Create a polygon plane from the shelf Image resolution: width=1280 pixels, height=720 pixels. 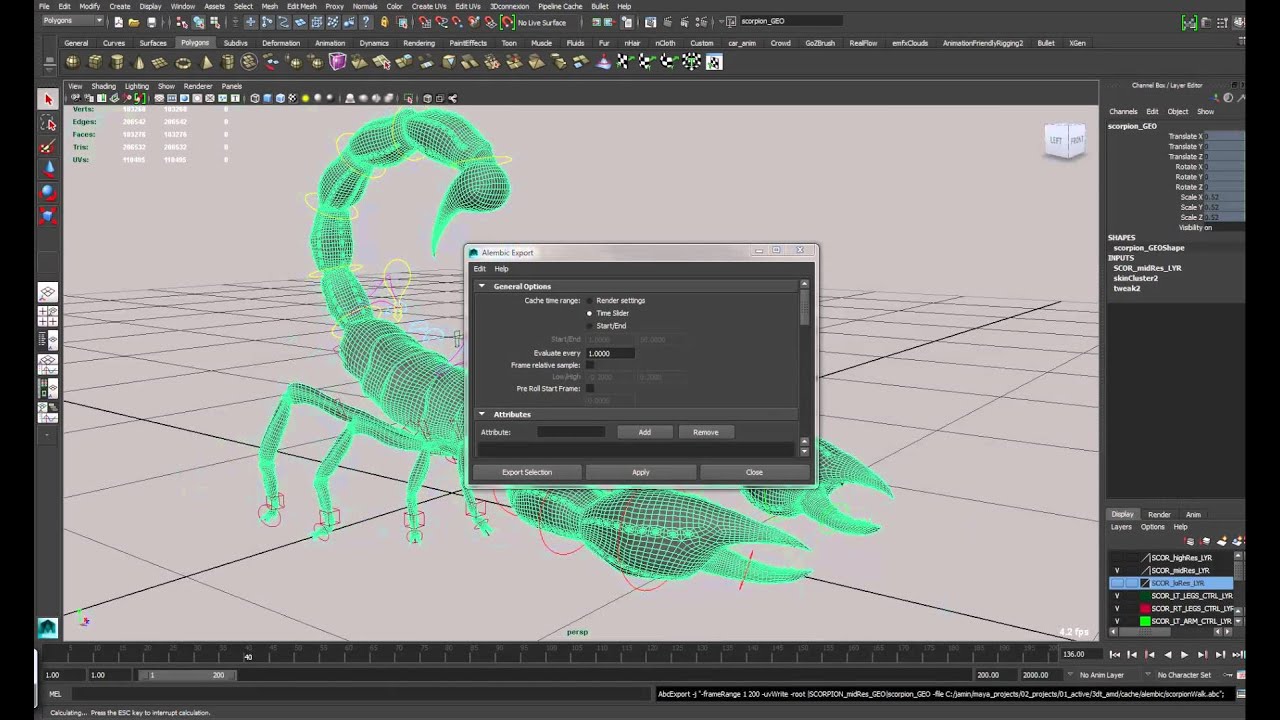coord(160,62)
